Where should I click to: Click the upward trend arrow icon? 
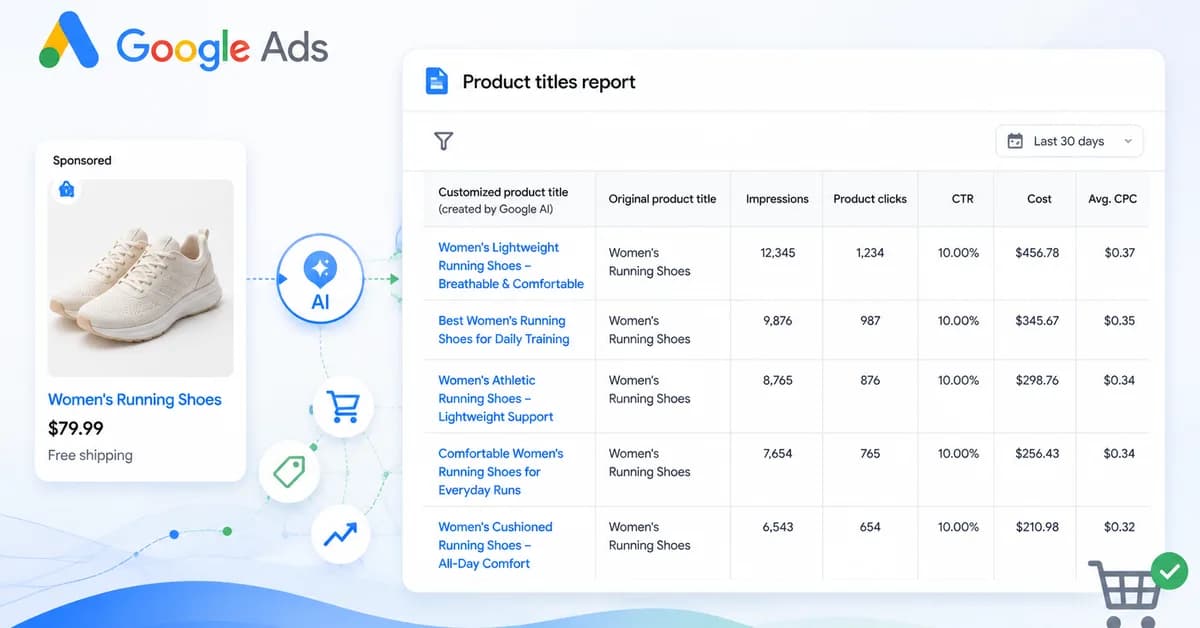point(340,534)
